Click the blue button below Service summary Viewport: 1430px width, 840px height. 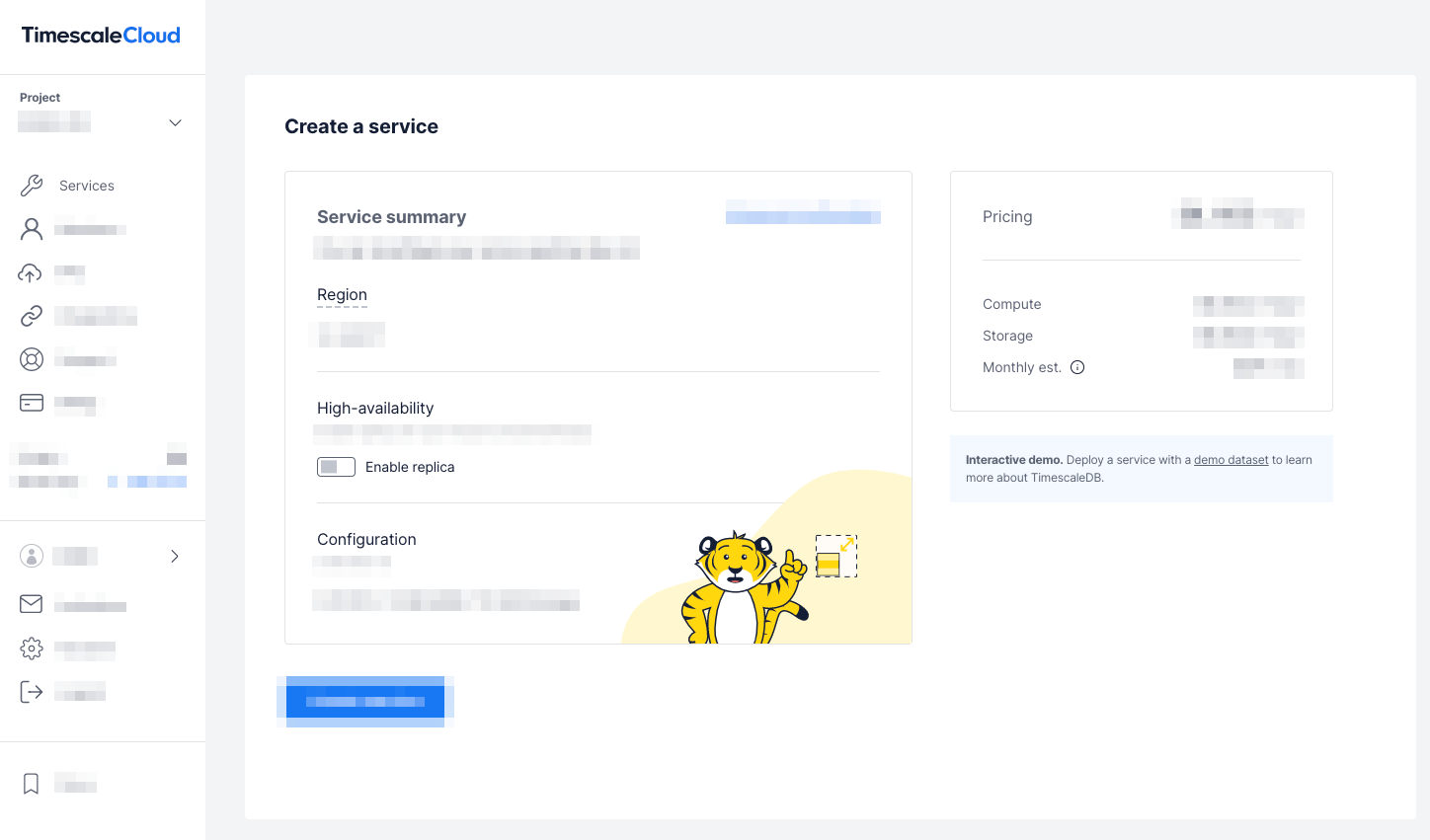(x=365, y=701)
